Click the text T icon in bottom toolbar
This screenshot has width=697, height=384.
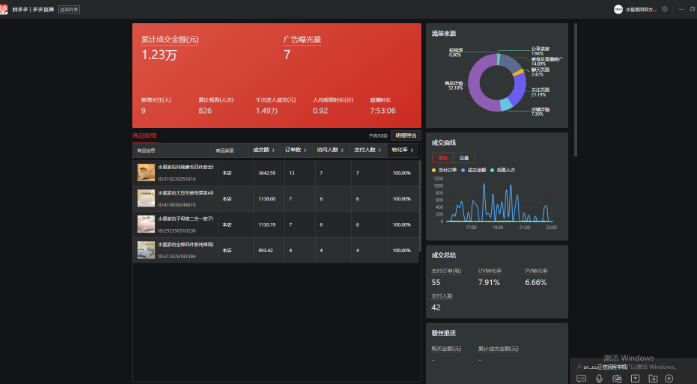tap(635, 378)
